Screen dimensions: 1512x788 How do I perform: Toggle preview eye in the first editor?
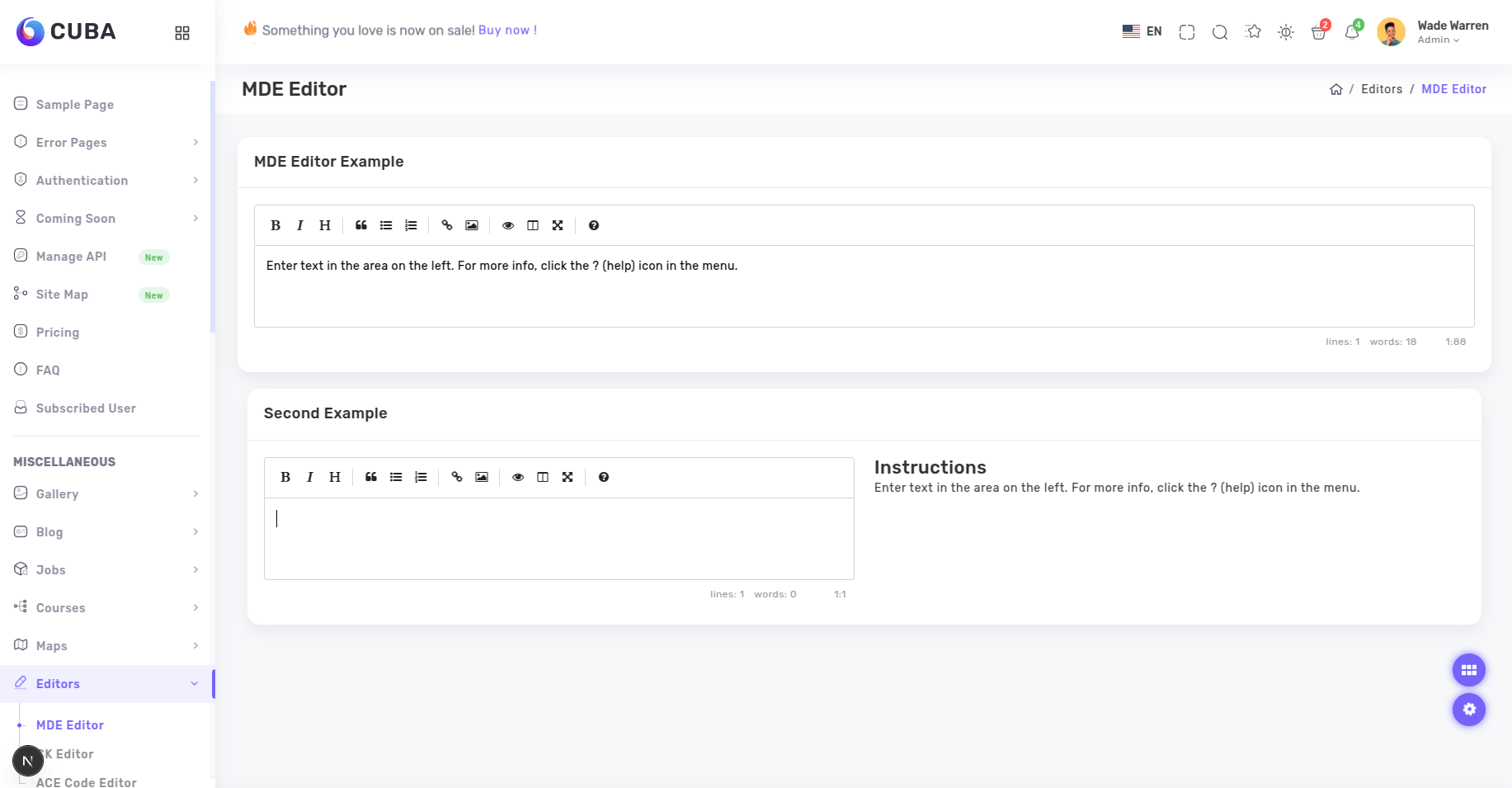click(508, 225)
